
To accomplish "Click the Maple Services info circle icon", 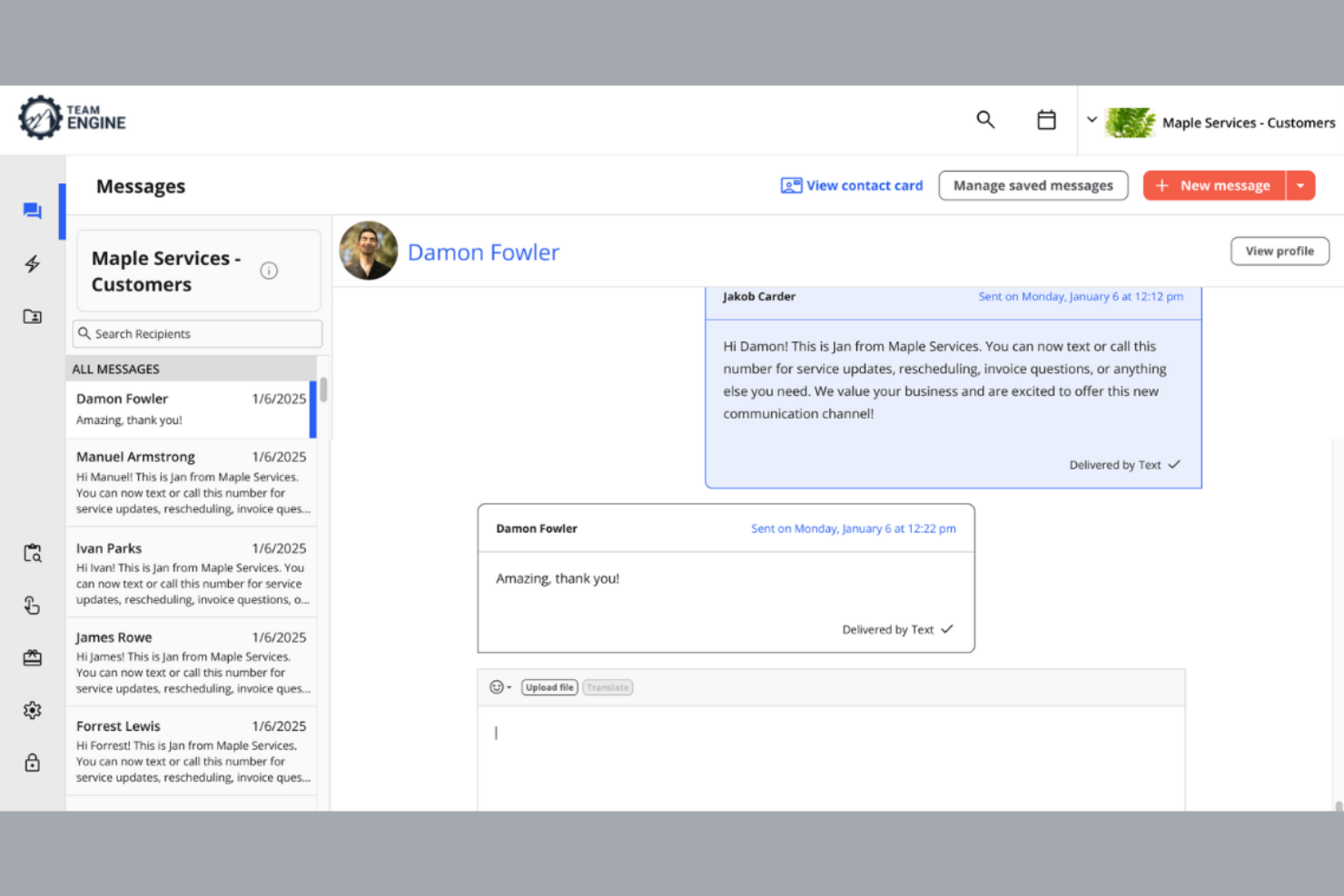I will (269, 270).
